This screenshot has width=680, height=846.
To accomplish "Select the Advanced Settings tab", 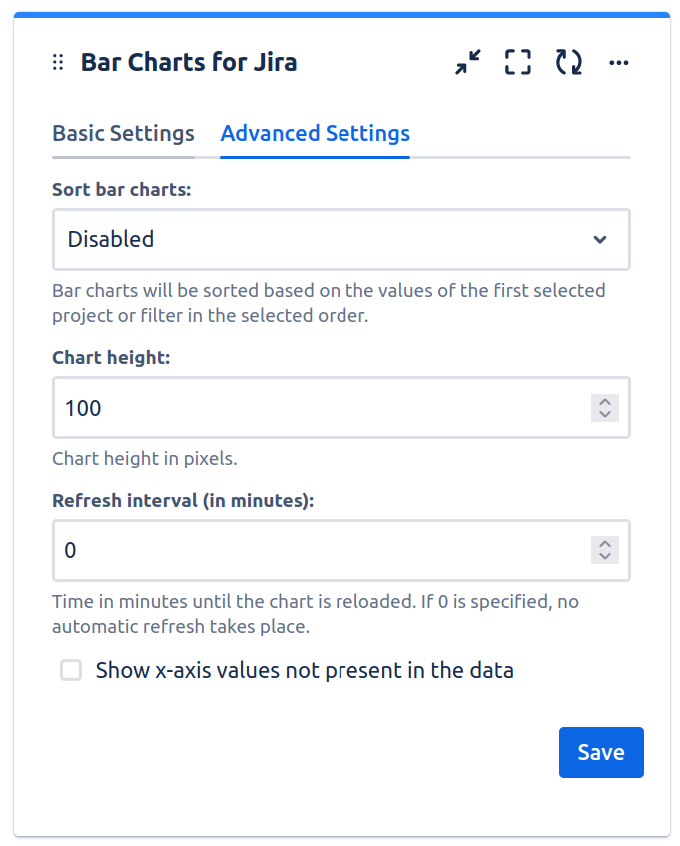I will pos(315,134).
